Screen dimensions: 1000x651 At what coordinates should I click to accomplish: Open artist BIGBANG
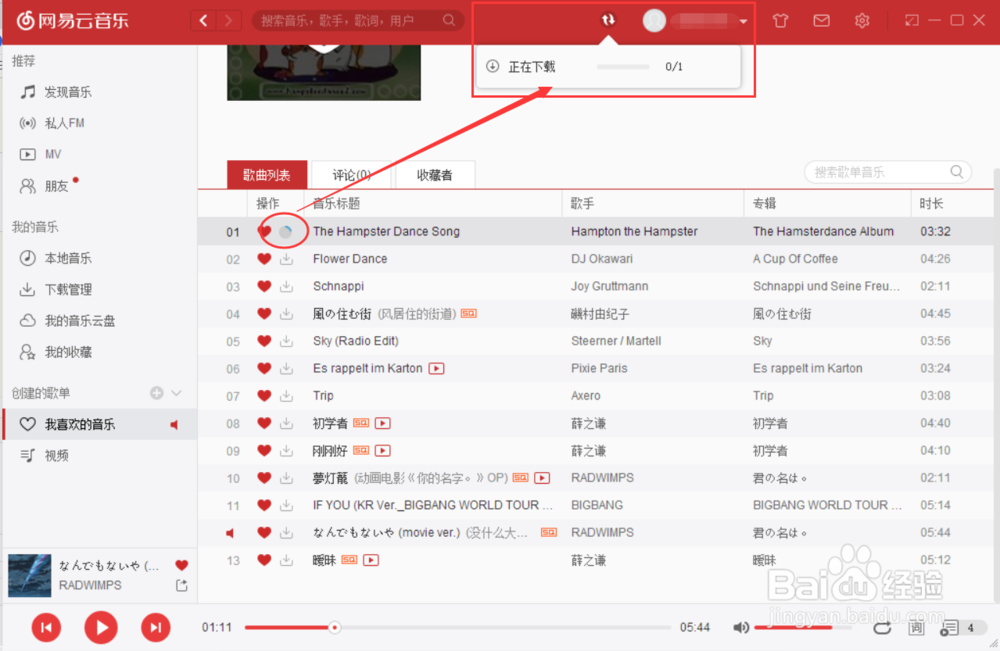tap(597, 506)
